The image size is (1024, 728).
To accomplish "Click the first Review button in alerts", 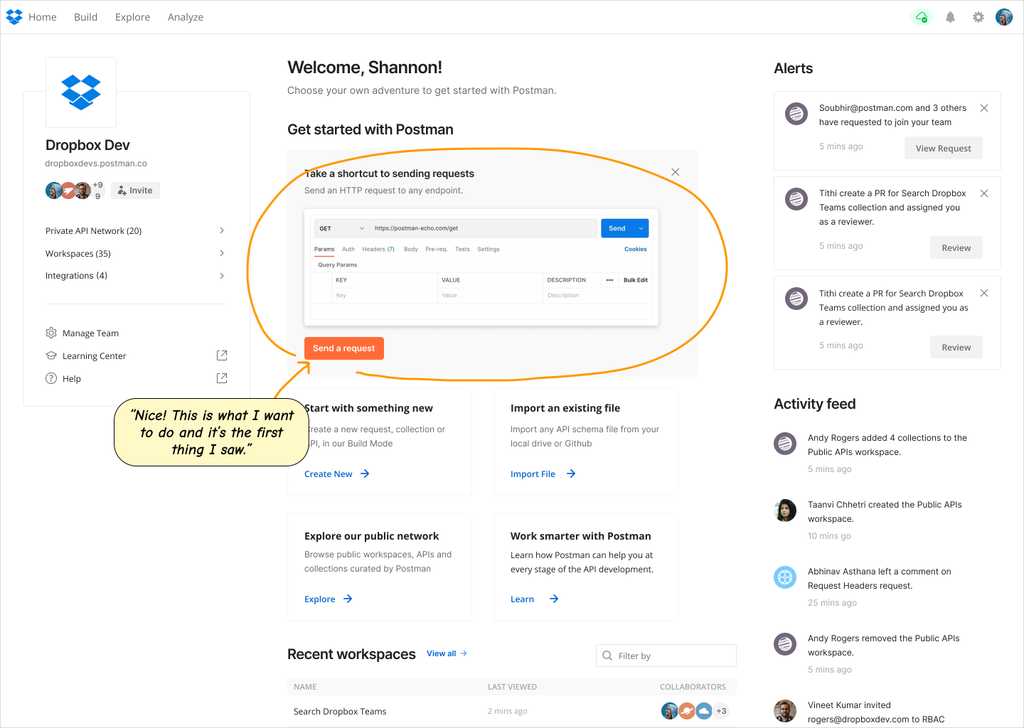I will coord(956,248).
